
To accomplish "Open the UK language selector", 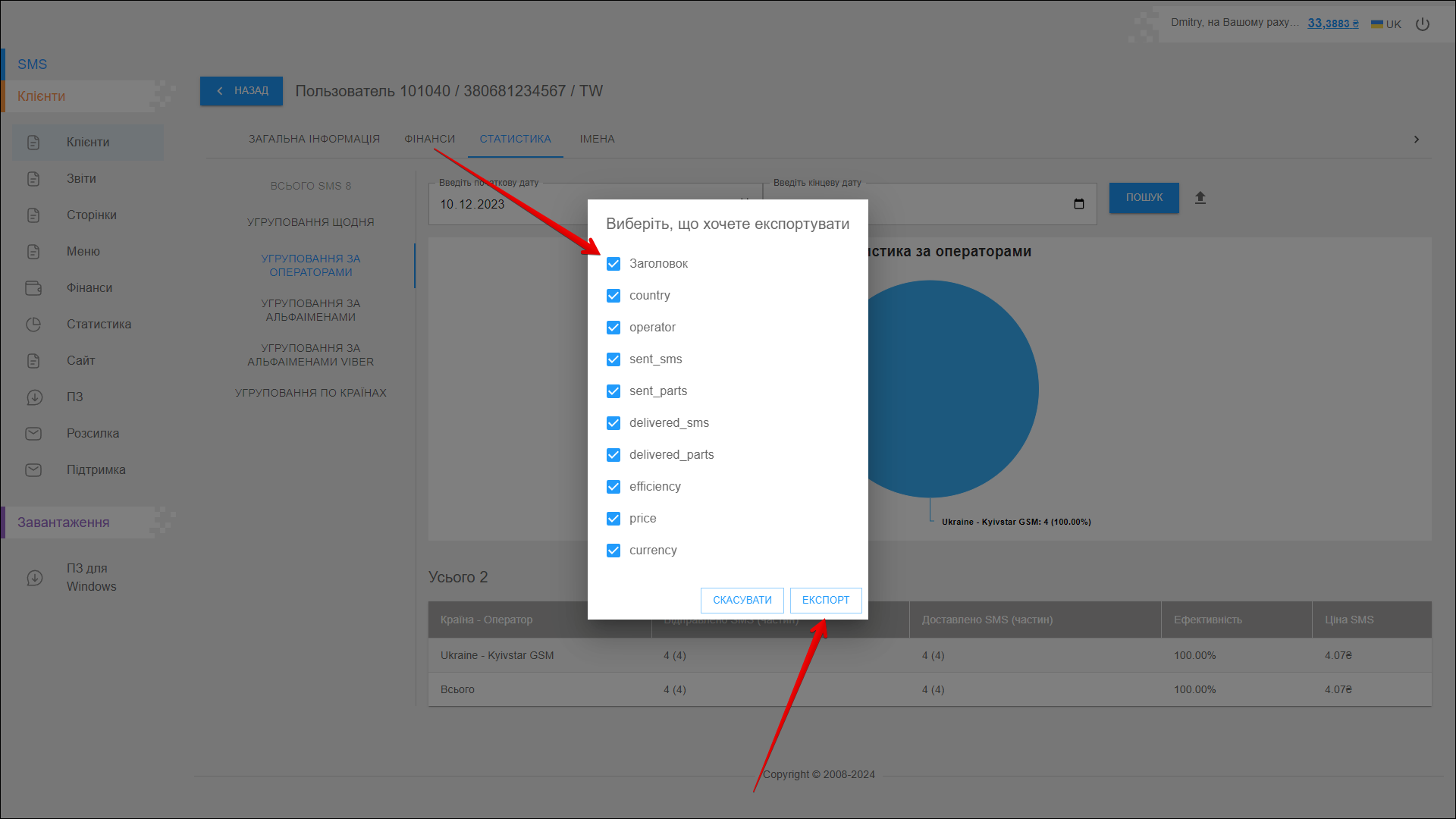I will (1386, 24).
